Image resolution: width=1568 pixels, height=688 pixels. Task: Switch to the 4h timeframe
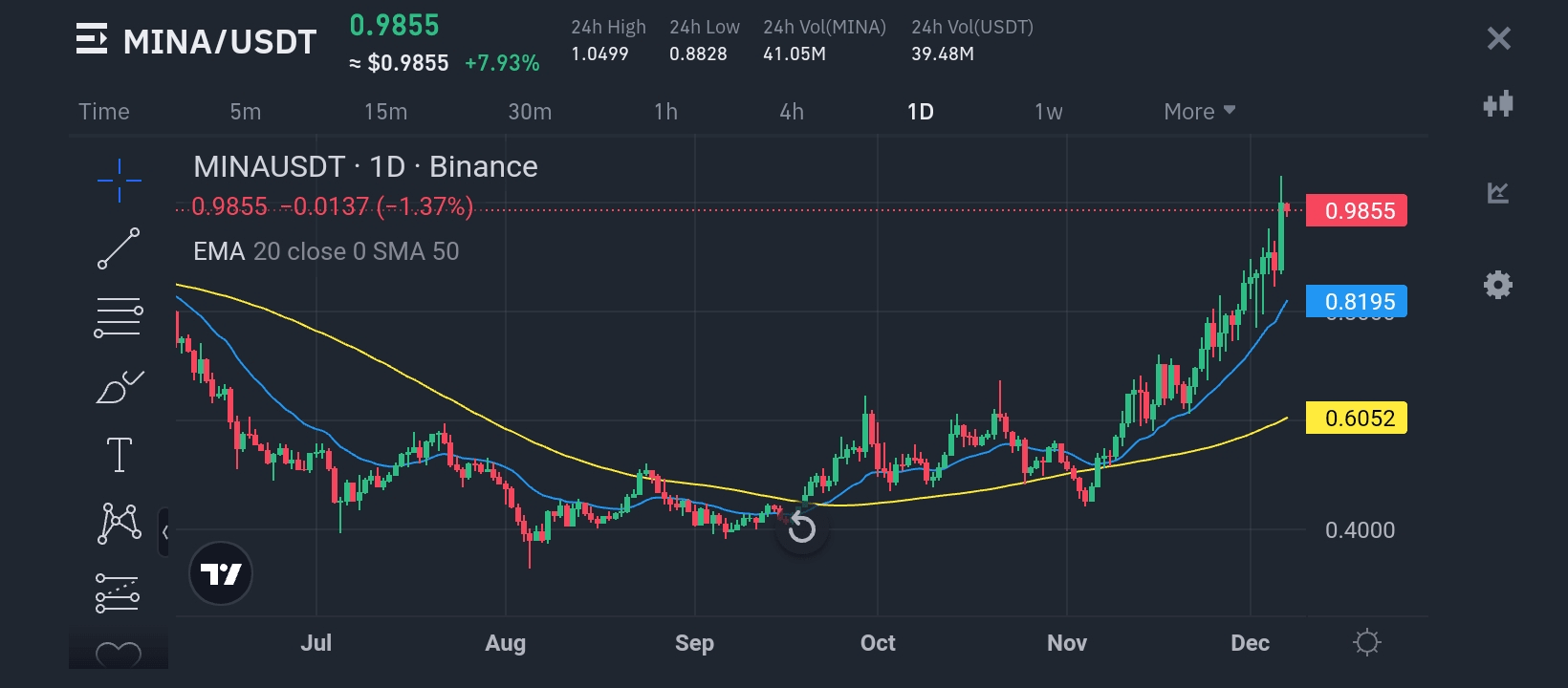792,112
